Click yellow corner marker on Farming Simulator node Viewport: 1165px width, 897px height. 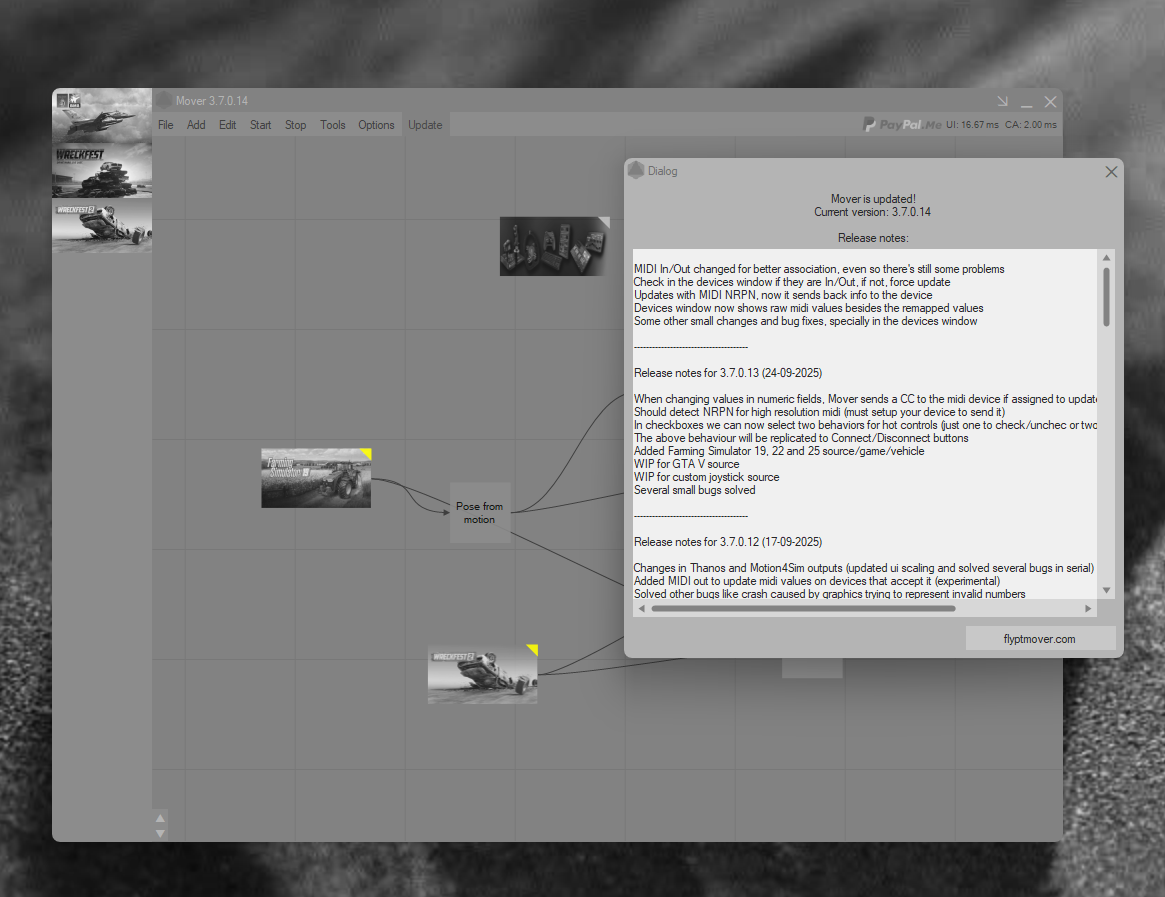click(x=366, y=453)
